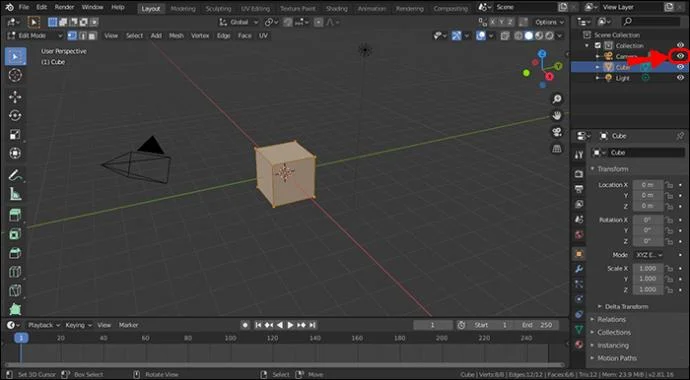Enable face select mode

click(92, 36)
